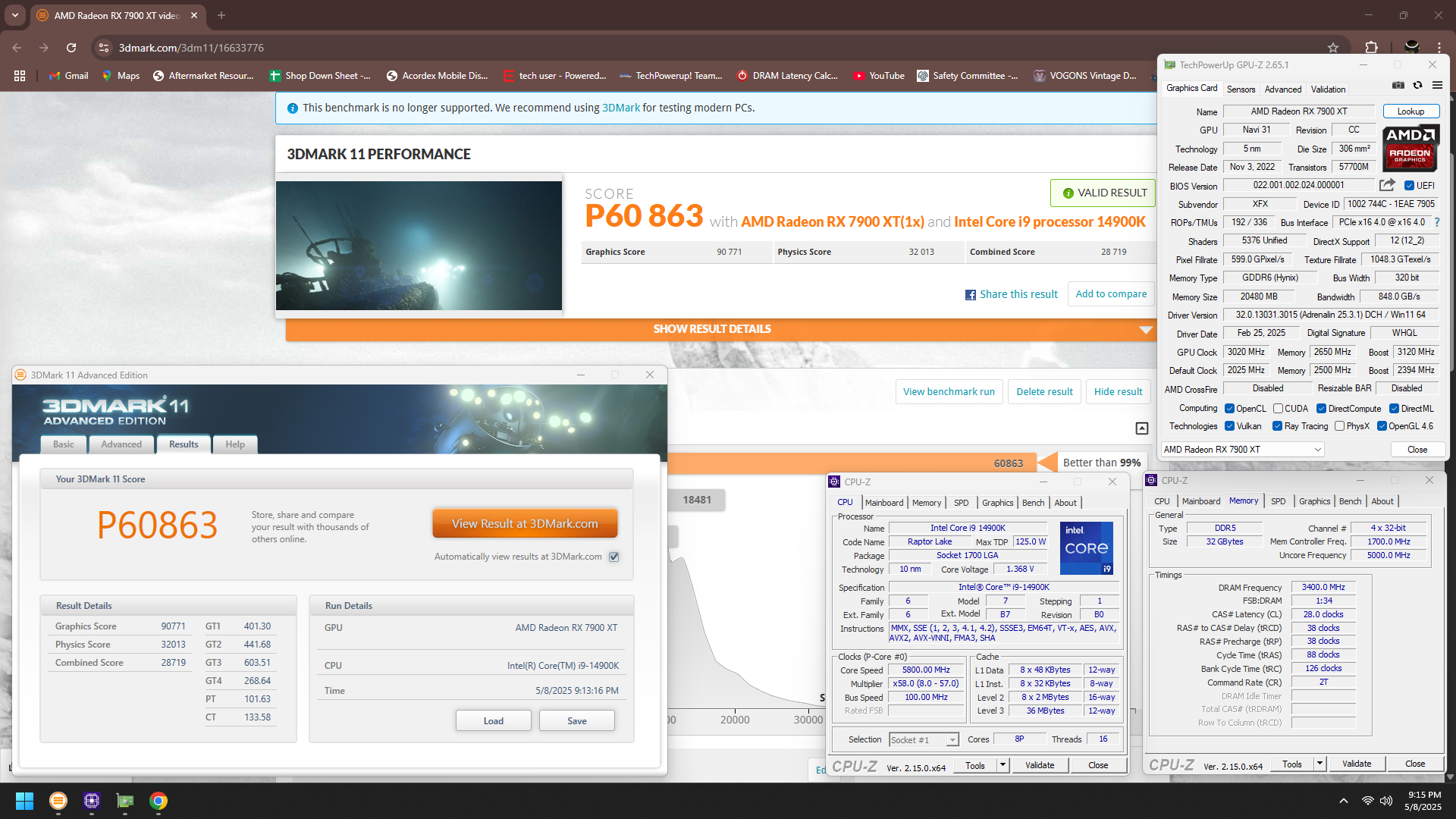Switch to Validation tab in GPU-Z
The width and height of the screenshot is (1456, 819).
(x=1329, y=89)
